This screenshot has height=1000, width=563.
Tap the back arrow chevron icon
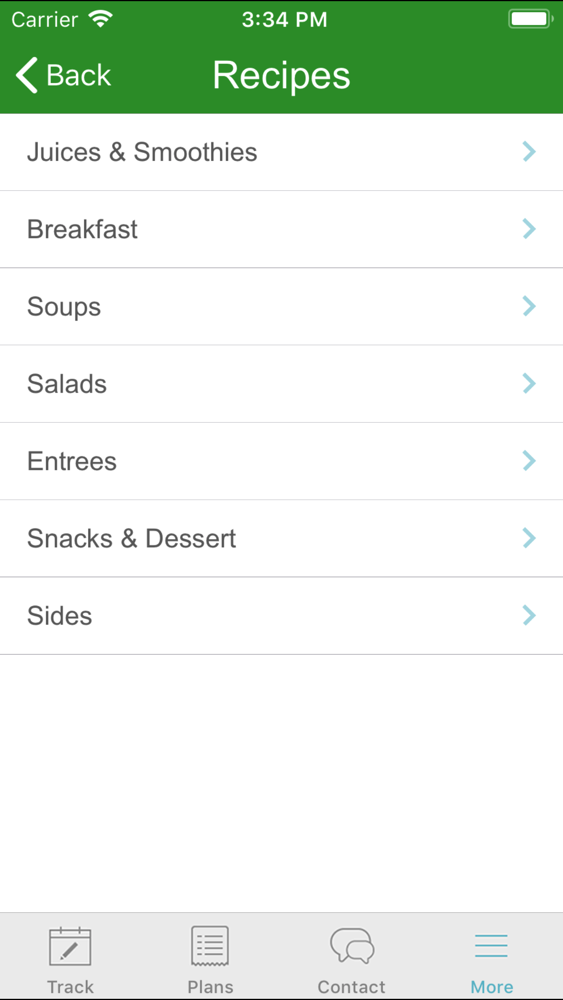pos(27,75)
